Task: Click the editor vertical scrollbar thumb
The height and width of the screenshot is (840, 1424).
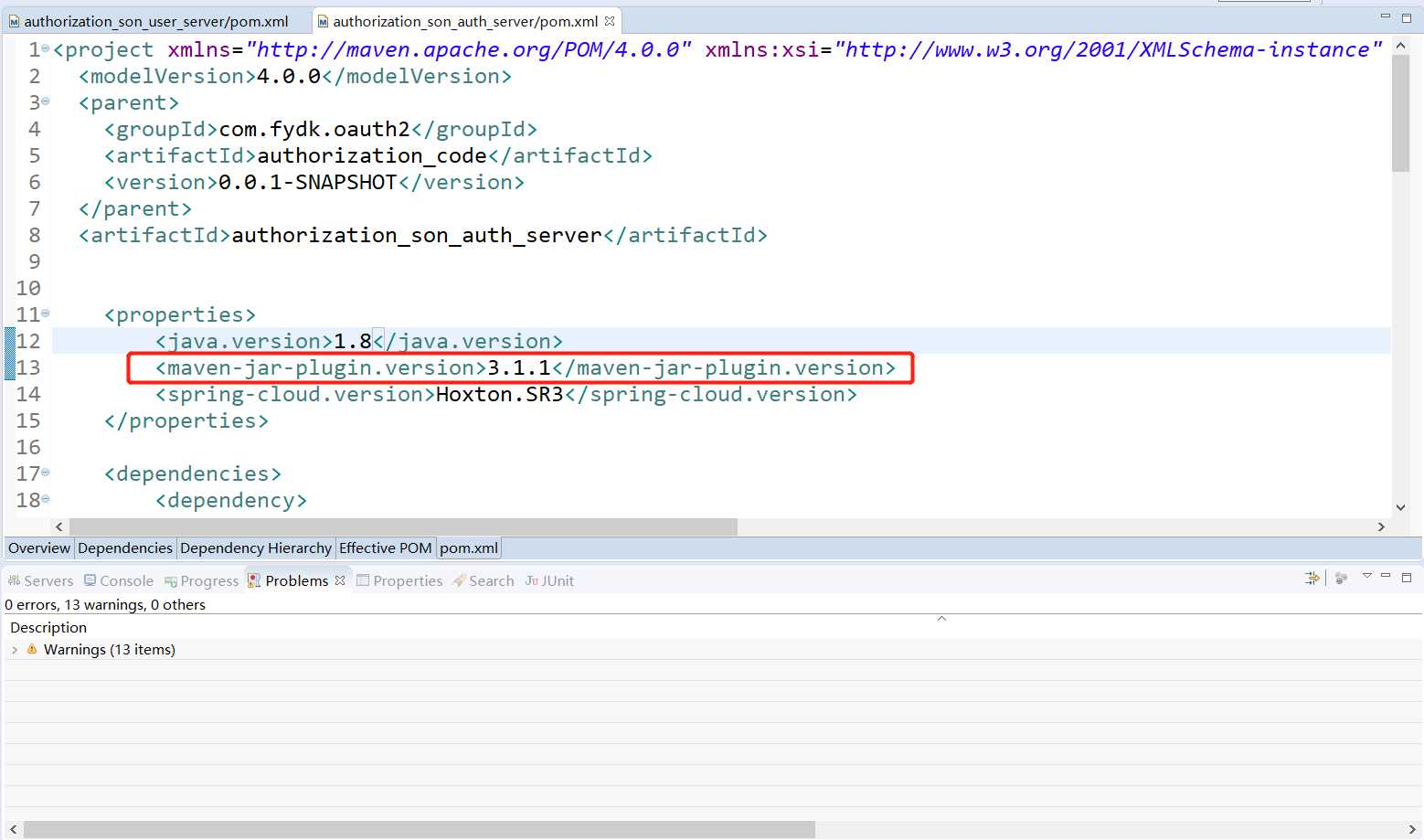Action: 1400,112
